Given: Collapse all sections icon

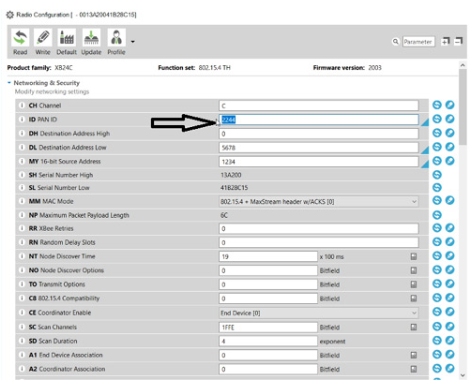Looking at the screenshot, I should pos(459,41).
